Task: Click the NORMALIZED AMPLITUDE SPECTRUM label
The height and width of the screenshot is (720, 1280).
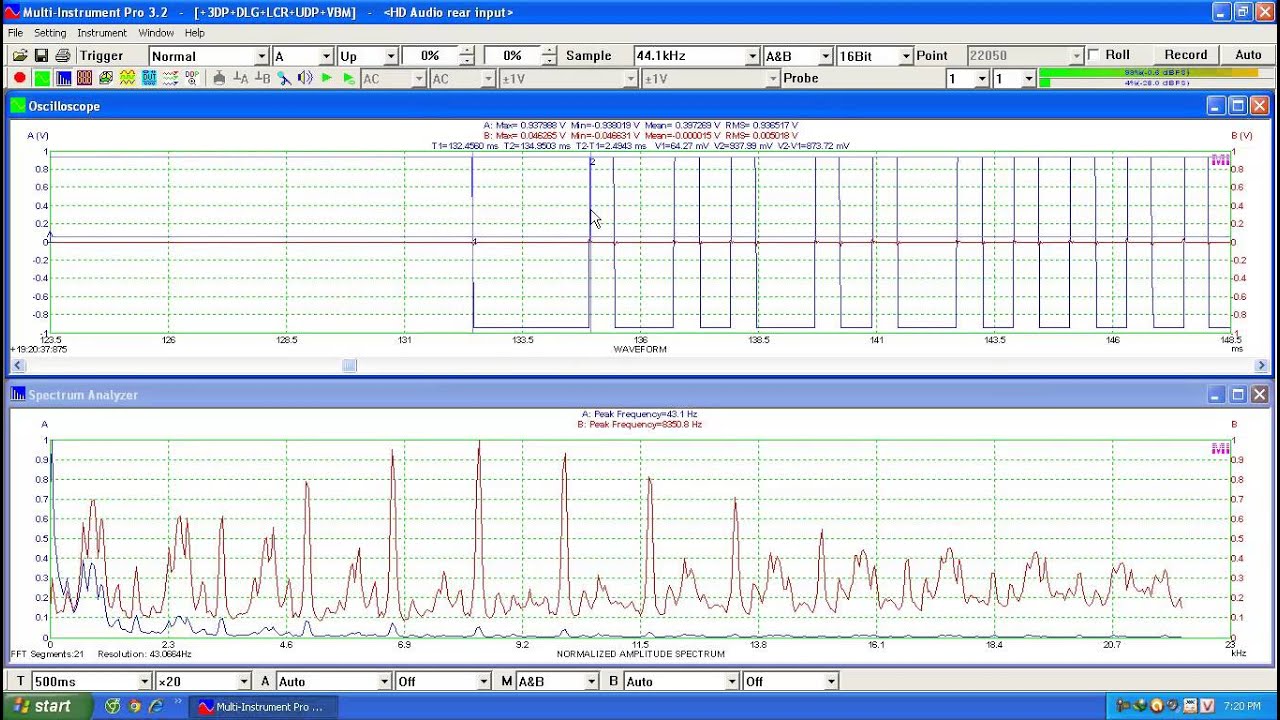Action: click(x=641, y=654)
